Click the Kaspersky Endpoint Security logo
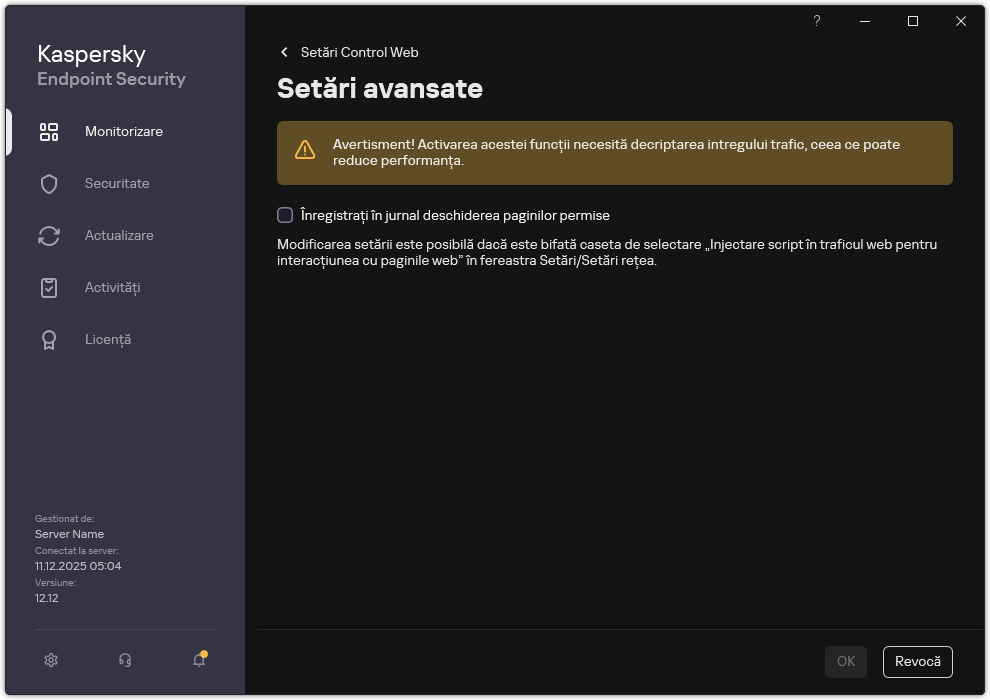Viewport: 990px width, 700px height. click(x=111, y=65)
